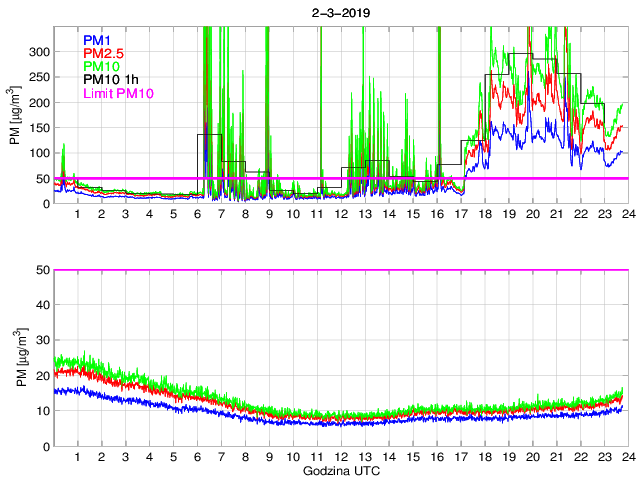
Task: Click hour 6 tick on lower x-axis
Action: coord(197,457)
